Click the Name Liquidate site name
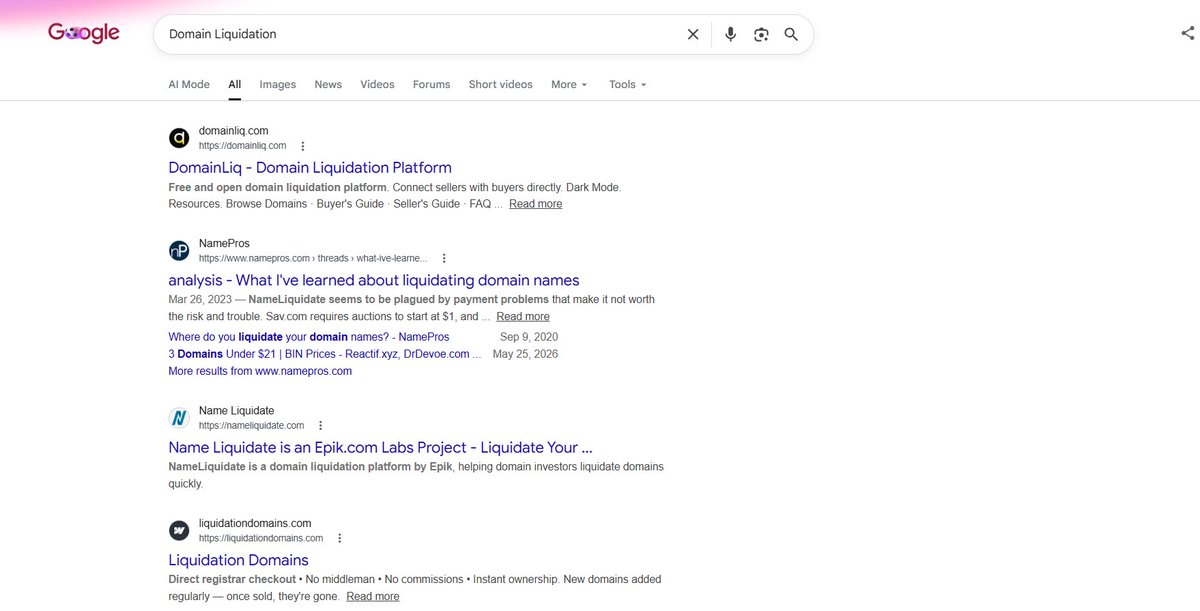1200x611 pixels. pyautogui.click(x=236, y=411)
